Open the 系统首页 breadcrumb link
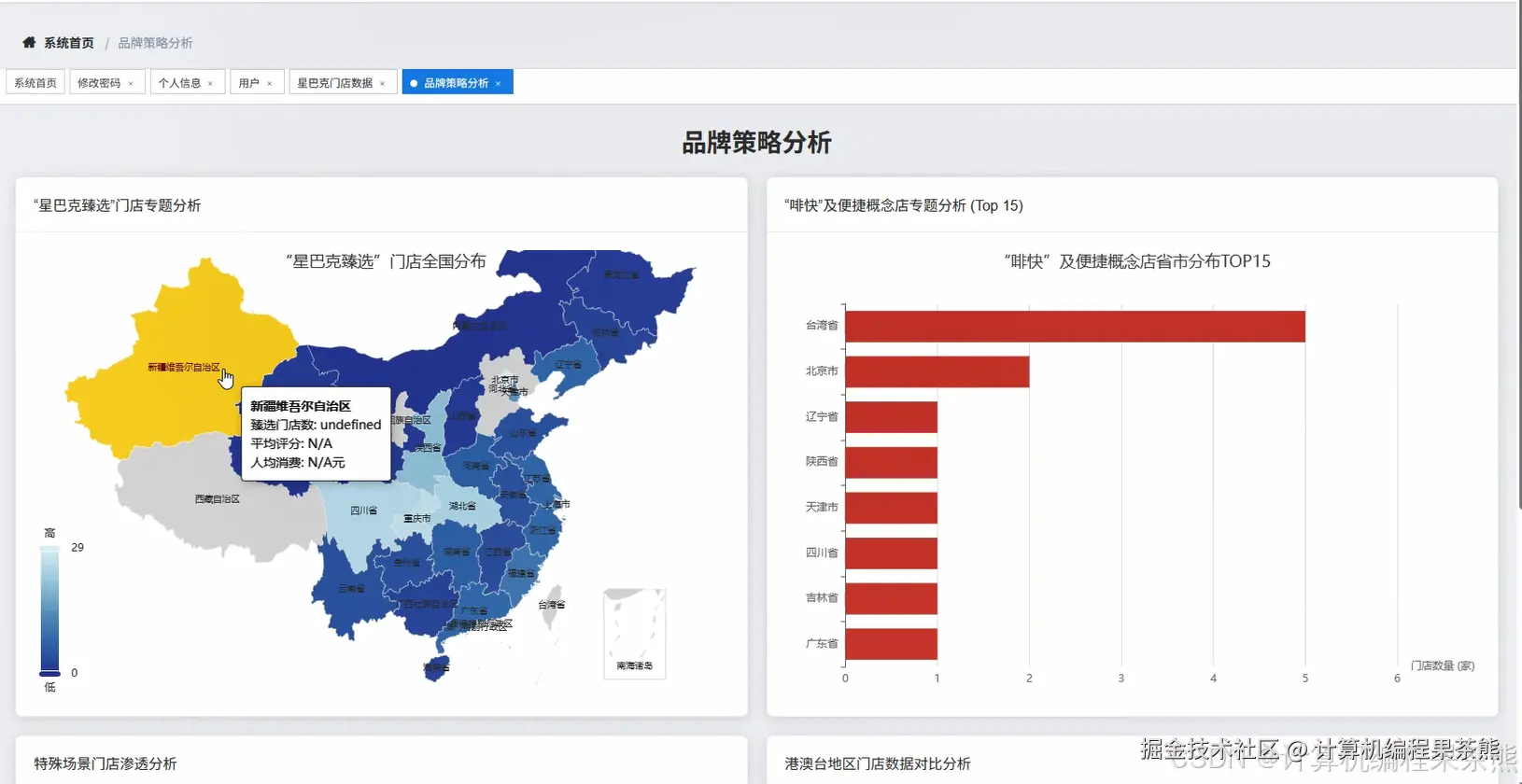Screen dimensions: 1522x784 [x=69, y=43]
